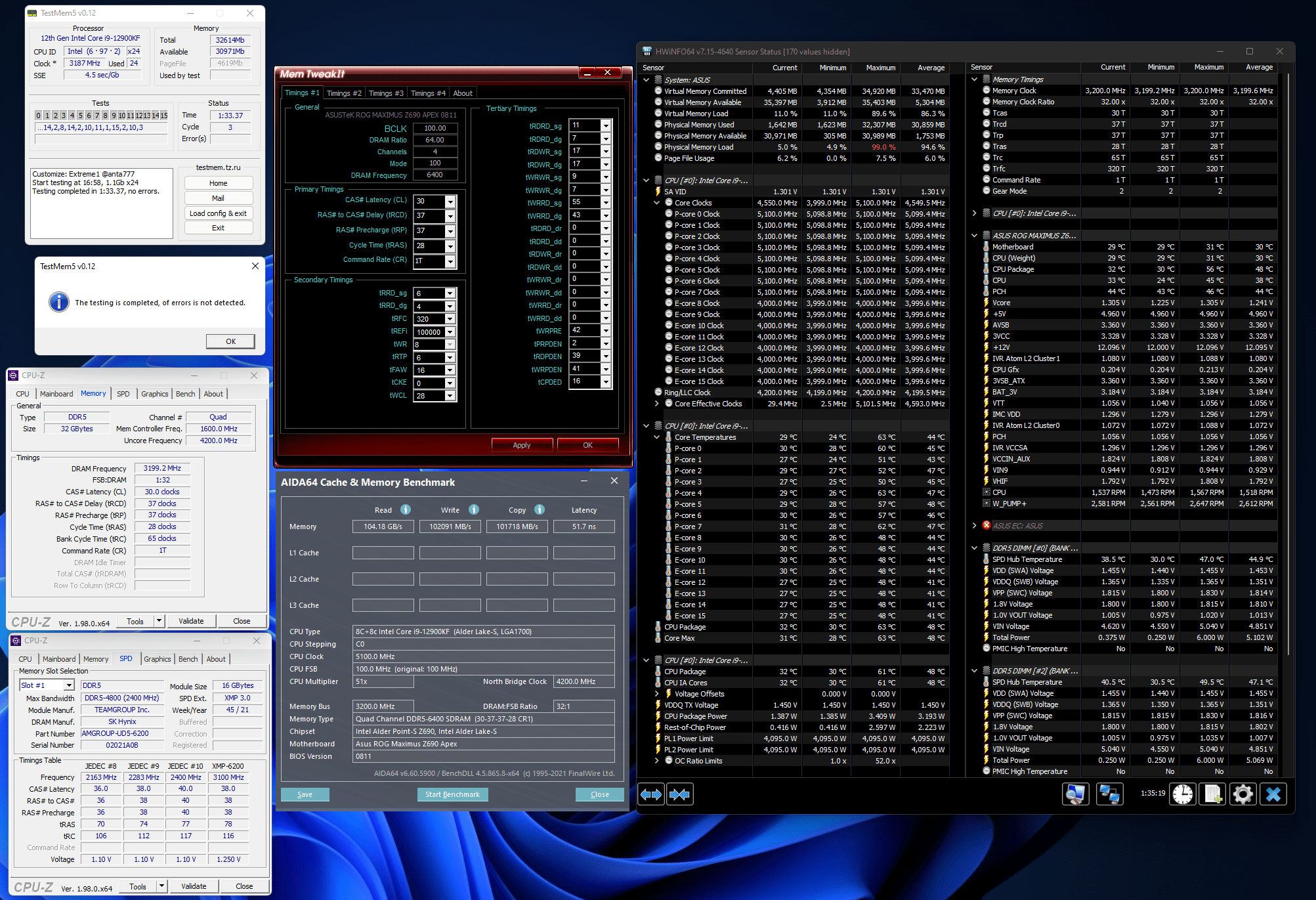This screenshot has height=900, width=1316.
Task: Click HWiNFO expand columns arrows icon
Action: (651, 794)
